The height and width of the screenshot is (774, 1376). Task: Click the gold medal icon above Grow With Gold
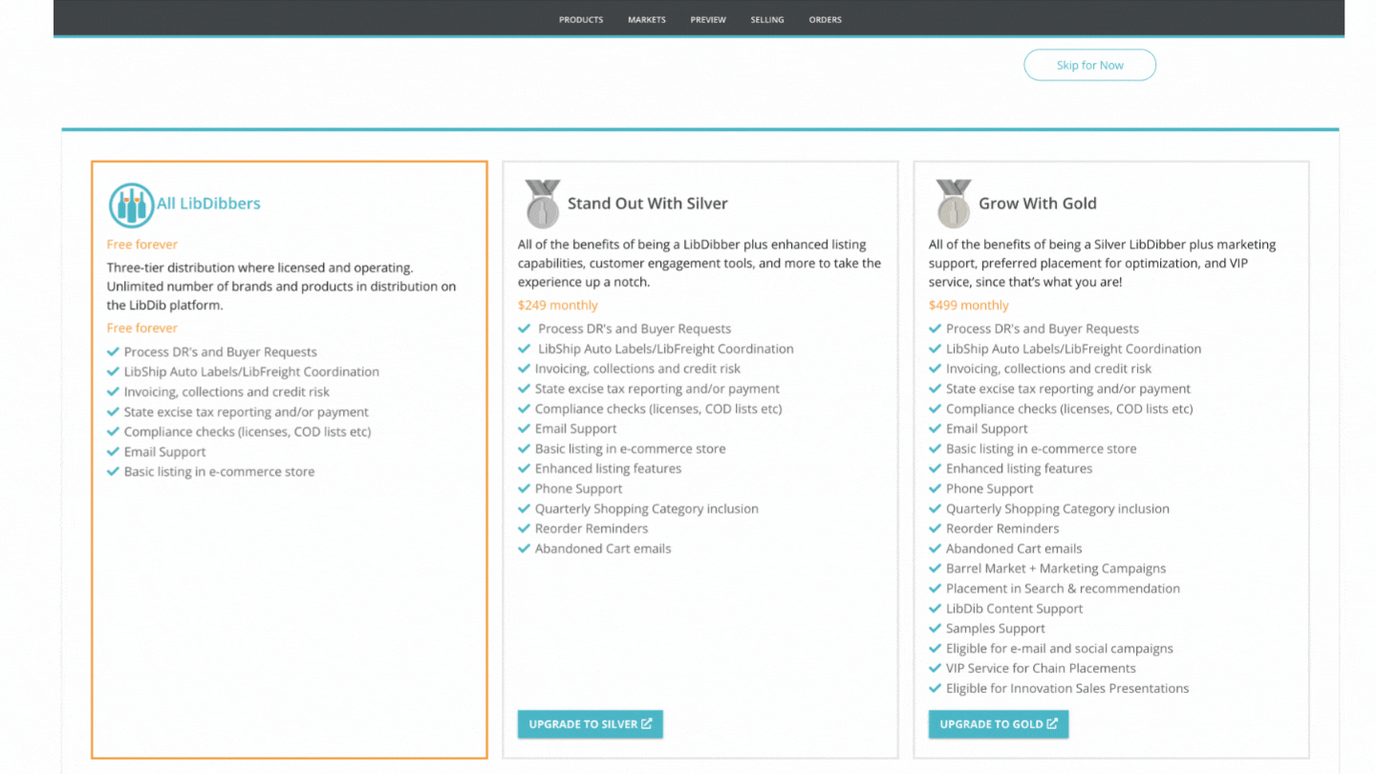point(952,203)
